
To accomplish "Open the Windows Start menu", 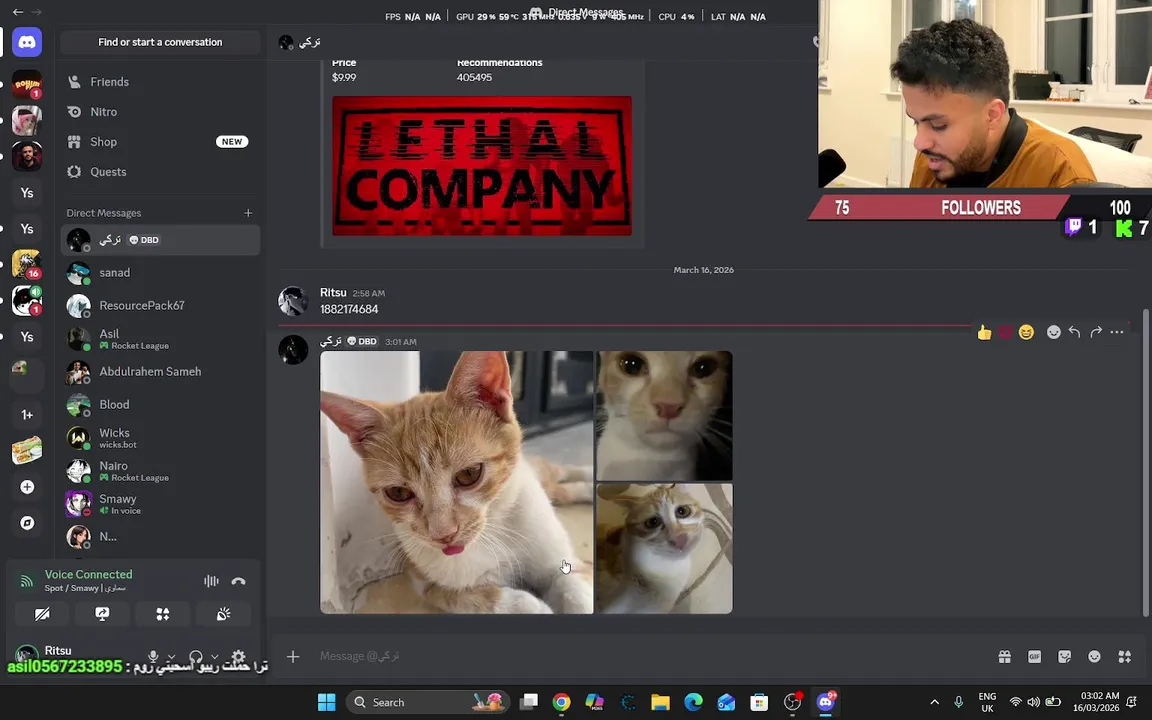I will point(327,702).
